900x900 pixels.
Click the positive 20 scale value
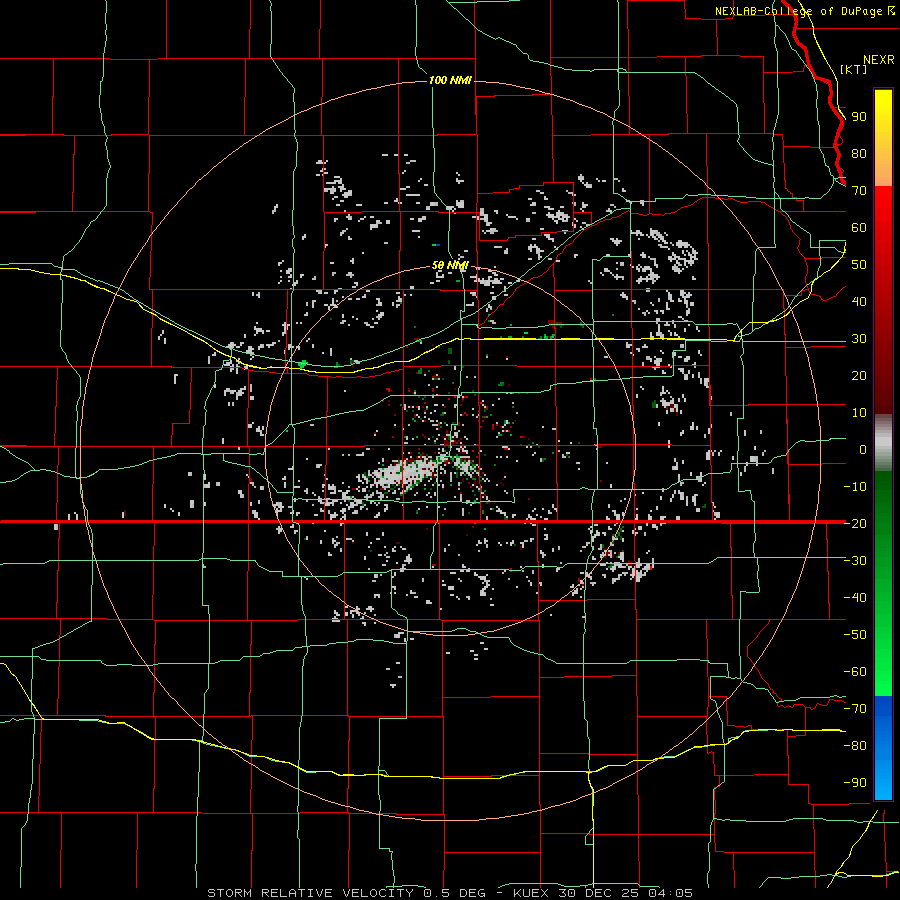(859, 376)
